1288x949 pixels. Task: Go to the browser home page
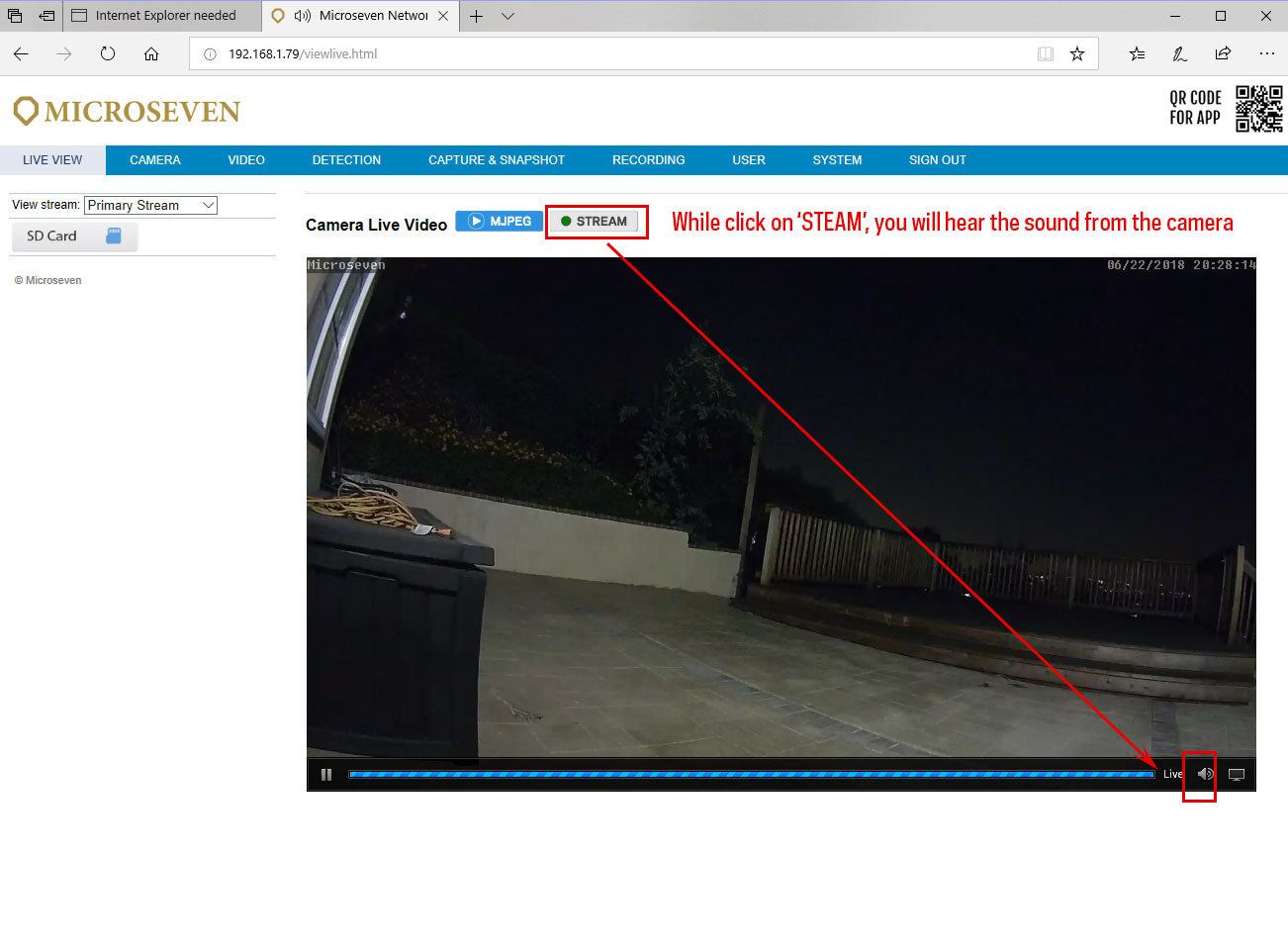point(151,53)
